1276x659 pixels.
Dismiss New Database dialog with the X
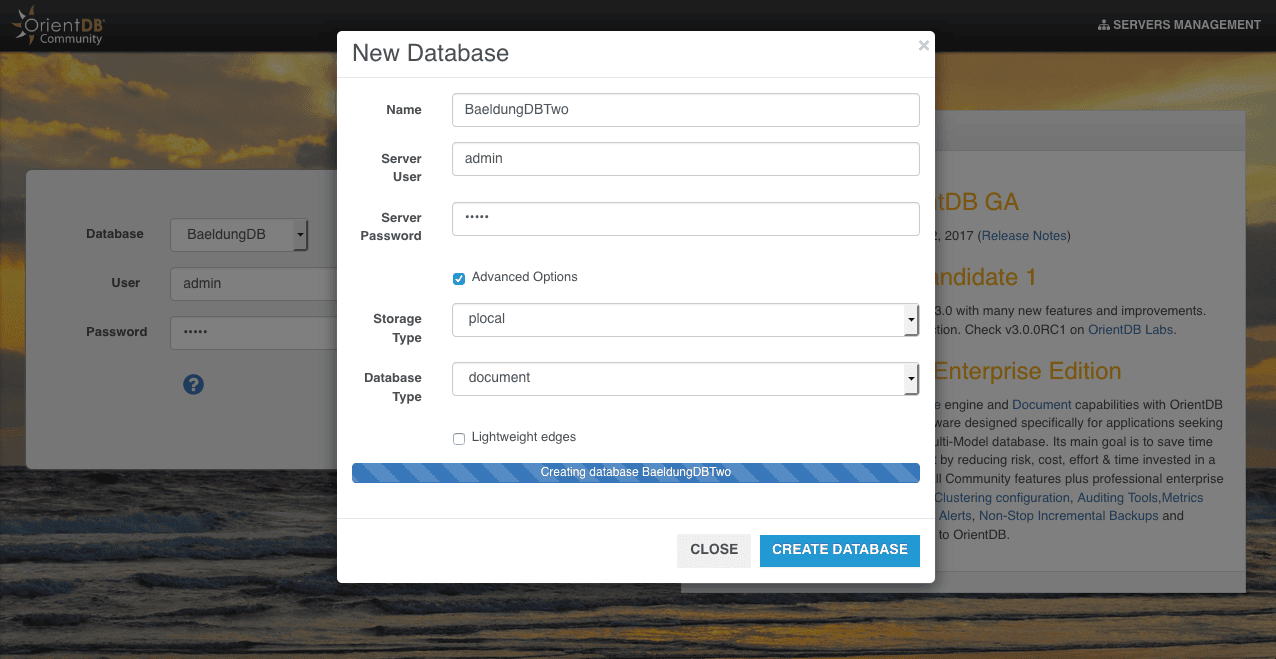[x=923, y=45]
